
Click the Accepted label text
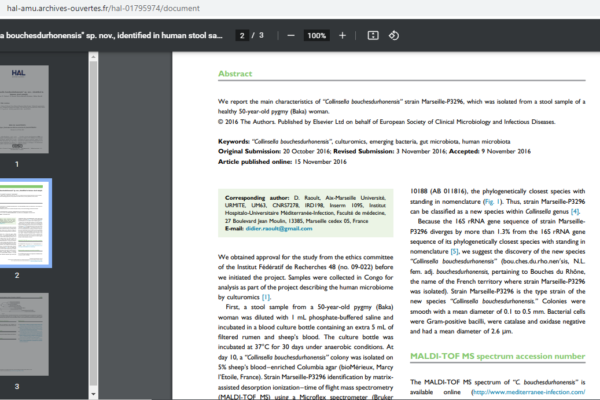tap(464, 152)
